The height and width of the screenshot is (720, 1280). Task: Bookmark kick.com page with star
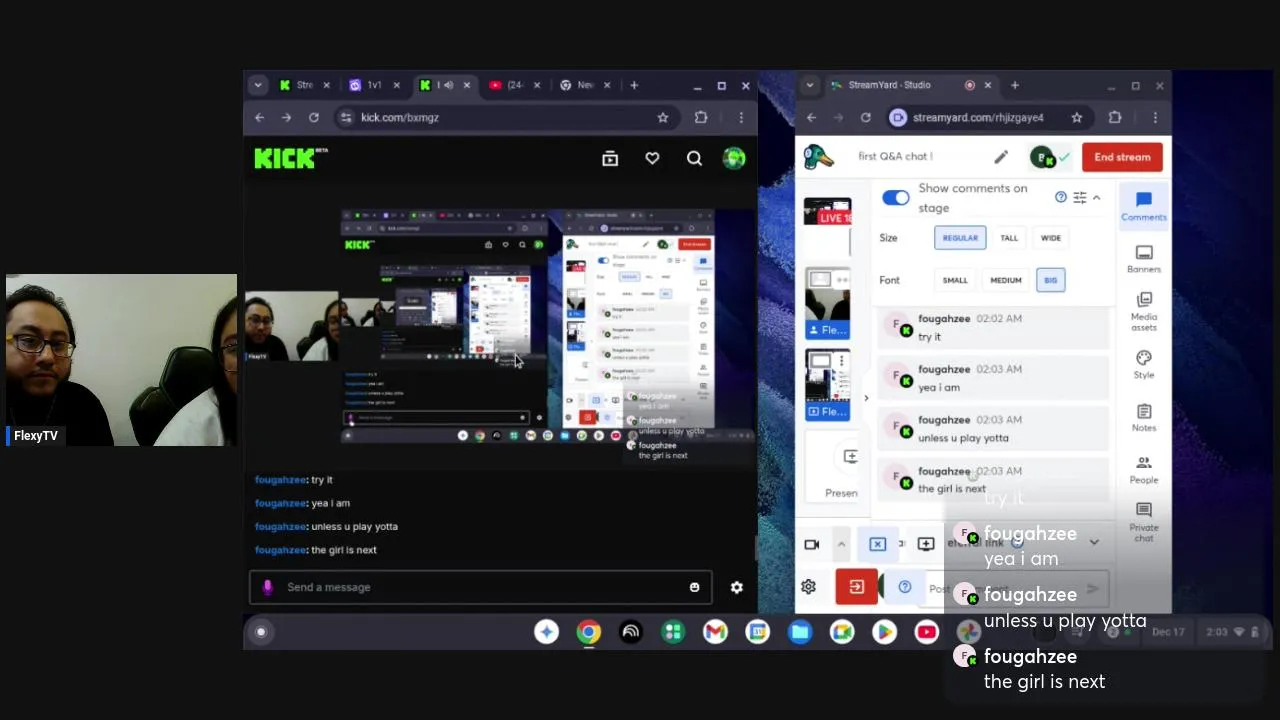click(x=662, y=117)
